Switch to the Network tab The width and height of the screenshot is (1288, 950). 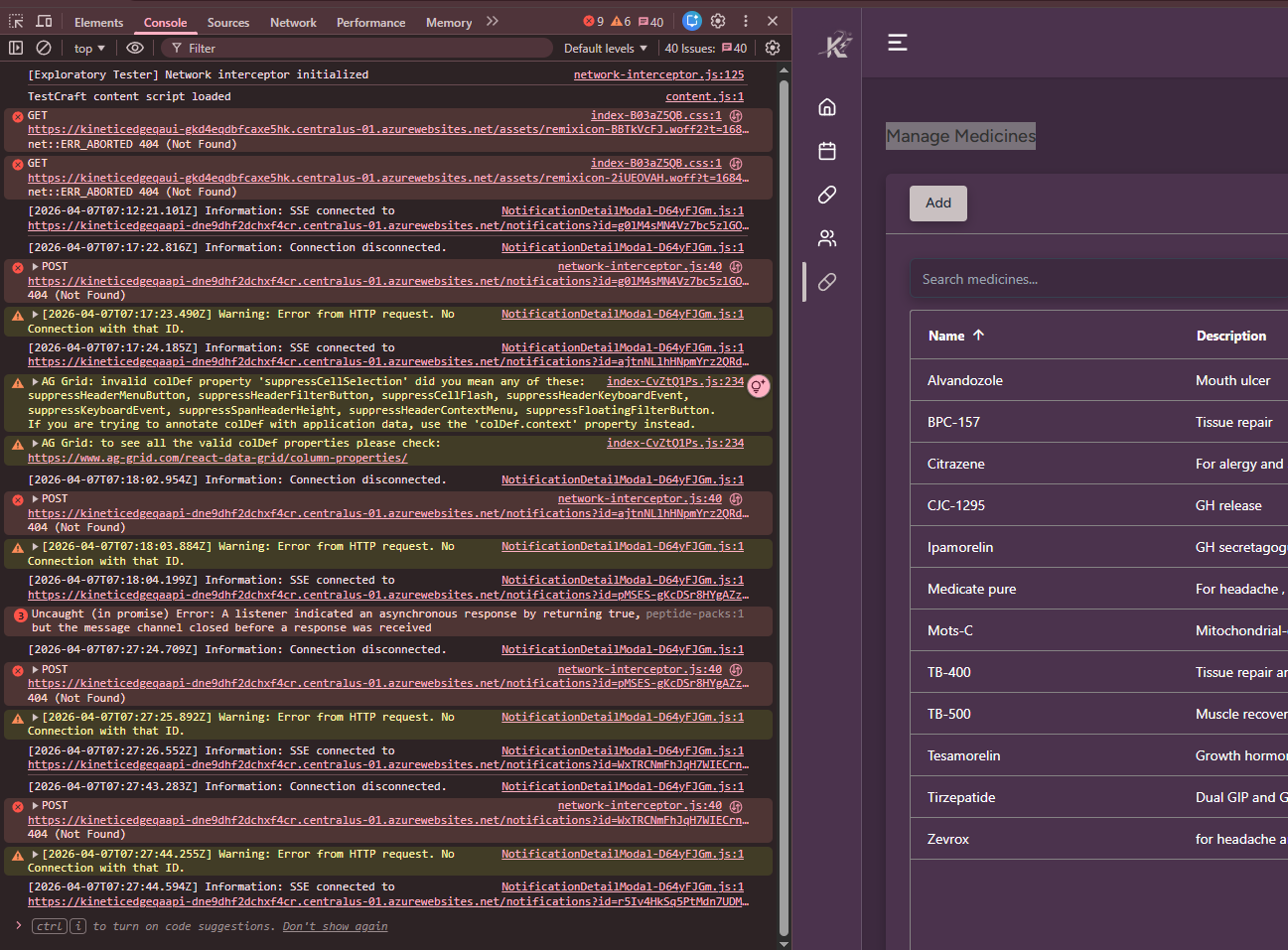point(293,22)
